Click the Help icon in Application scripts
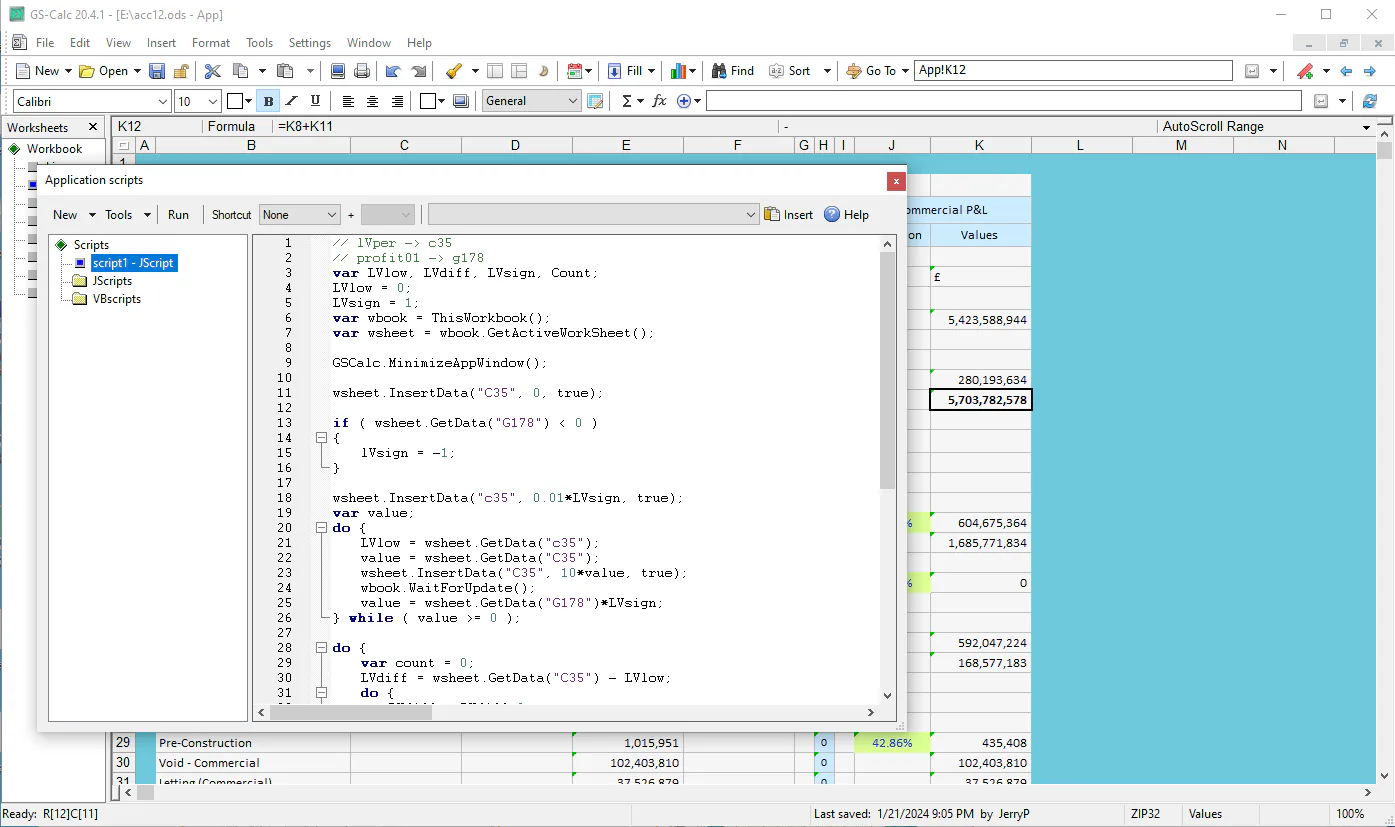 (846, 215)
